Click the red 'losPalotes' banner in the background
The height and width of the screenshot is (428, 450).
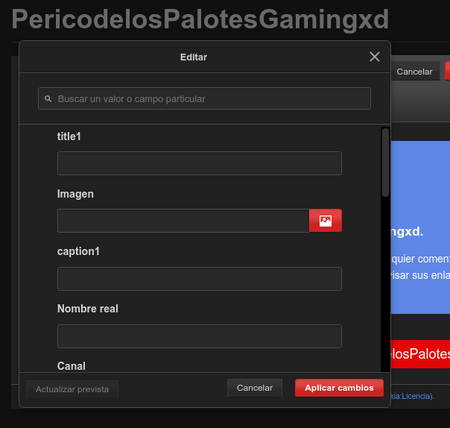pos(420,354)
